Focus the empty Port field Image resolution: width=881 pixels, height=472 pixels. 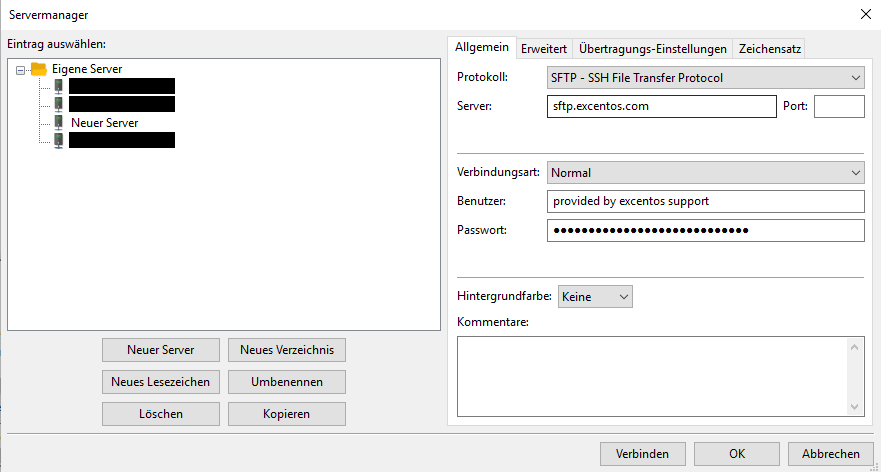[839, 106]
